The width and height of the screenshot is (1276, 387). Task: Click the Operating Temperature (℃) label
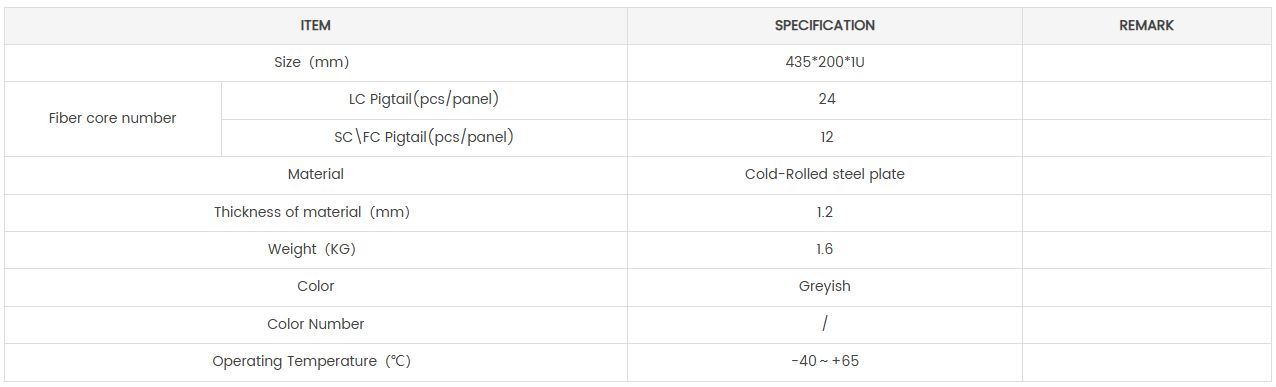pos(312,361)
